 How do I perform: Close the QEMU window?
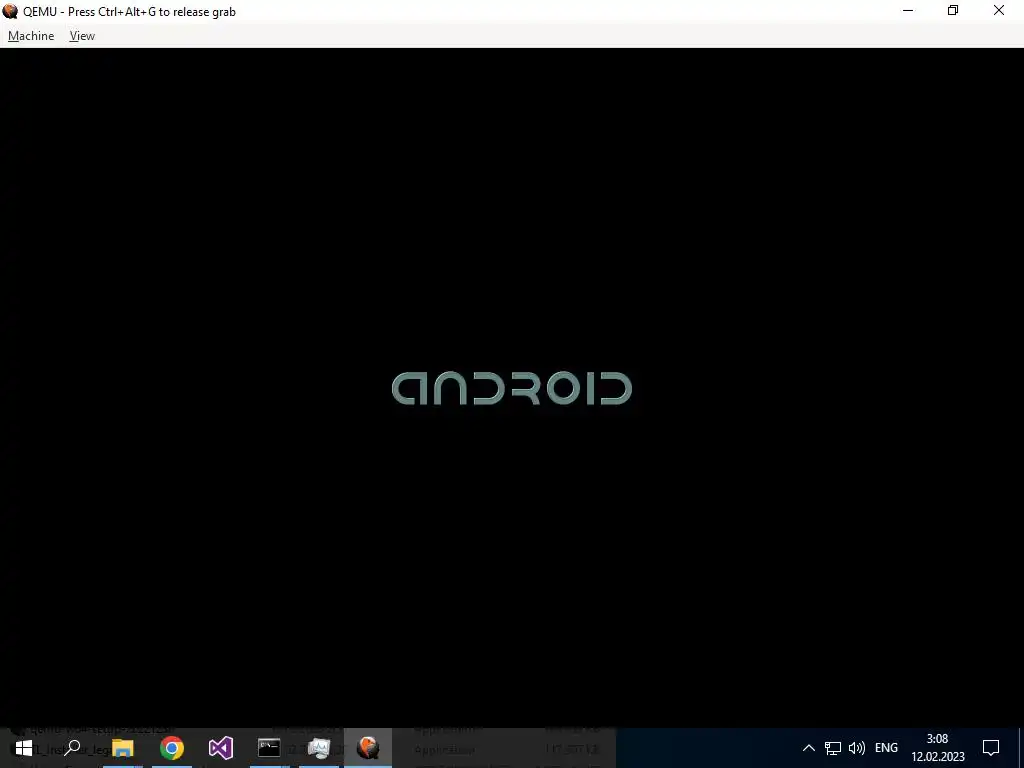(x=999, y=10)
